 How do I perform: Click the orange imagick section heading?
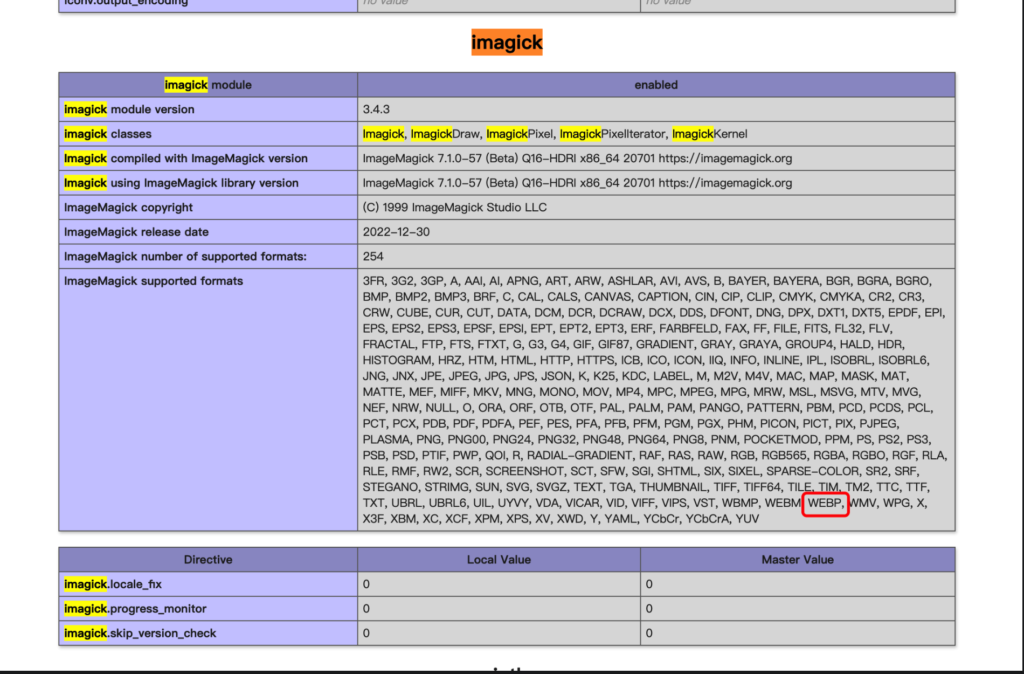pos(506,42)
